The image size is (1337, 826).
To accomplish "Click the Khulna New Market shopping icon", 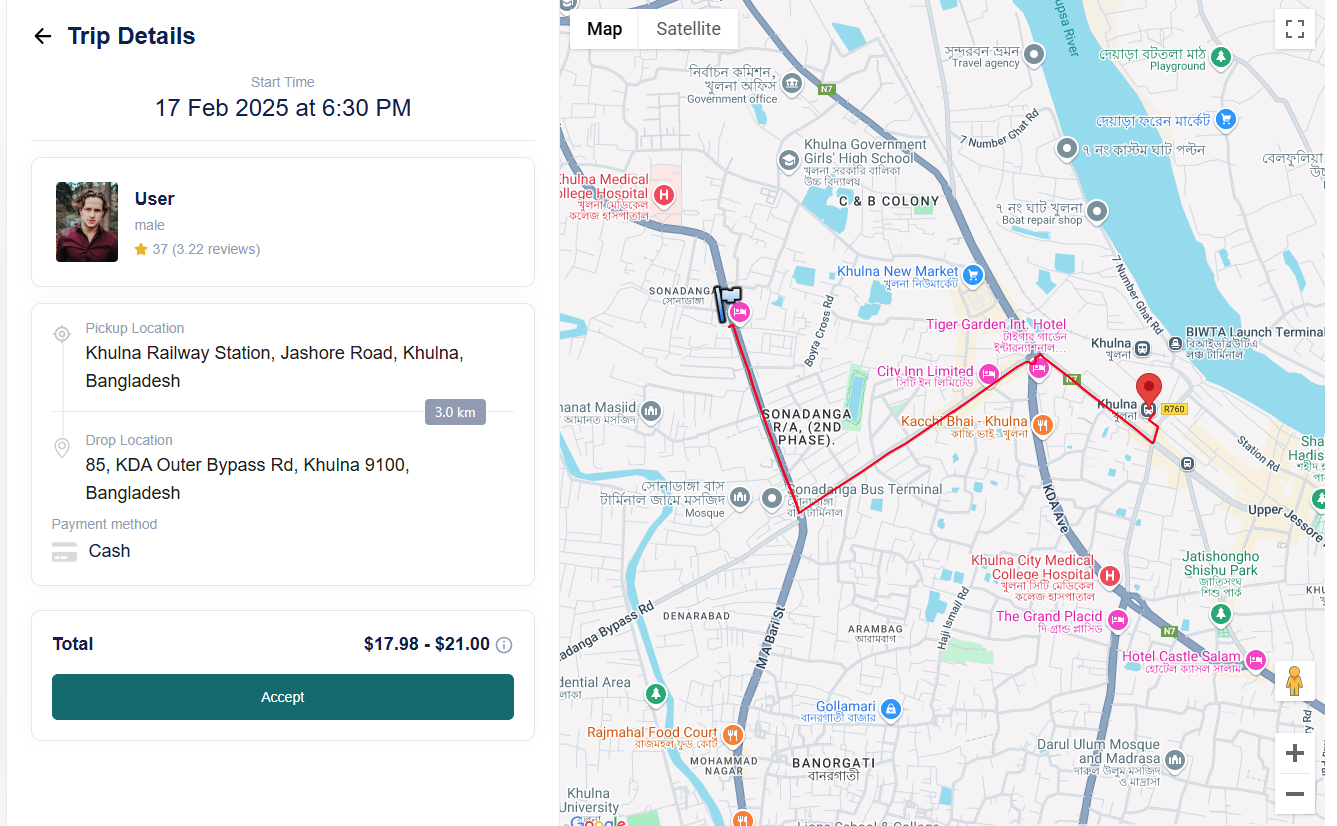I will pos(972,272).
